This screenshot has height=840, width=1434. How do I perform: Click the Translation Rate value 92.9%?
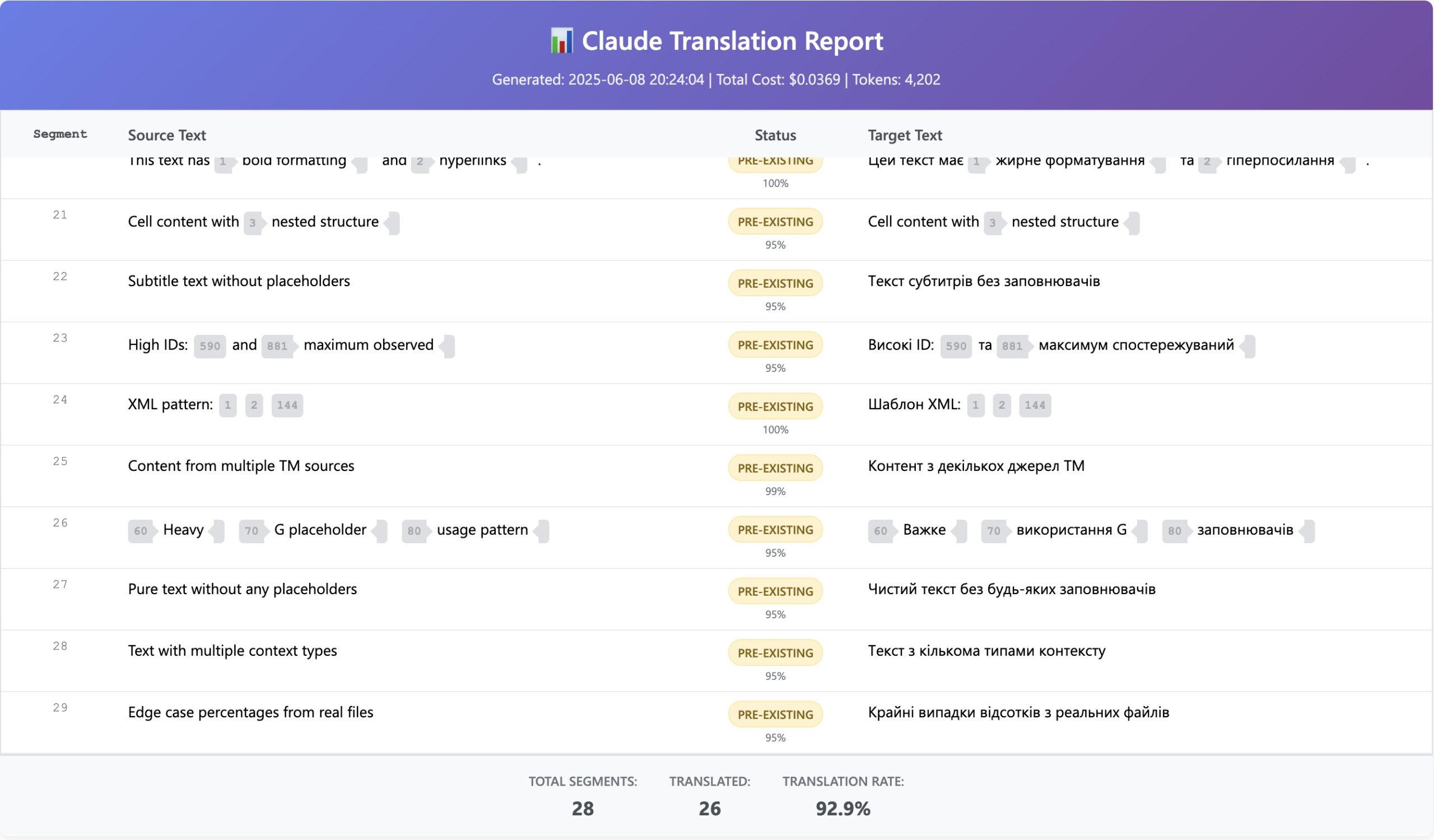point(843,808)
